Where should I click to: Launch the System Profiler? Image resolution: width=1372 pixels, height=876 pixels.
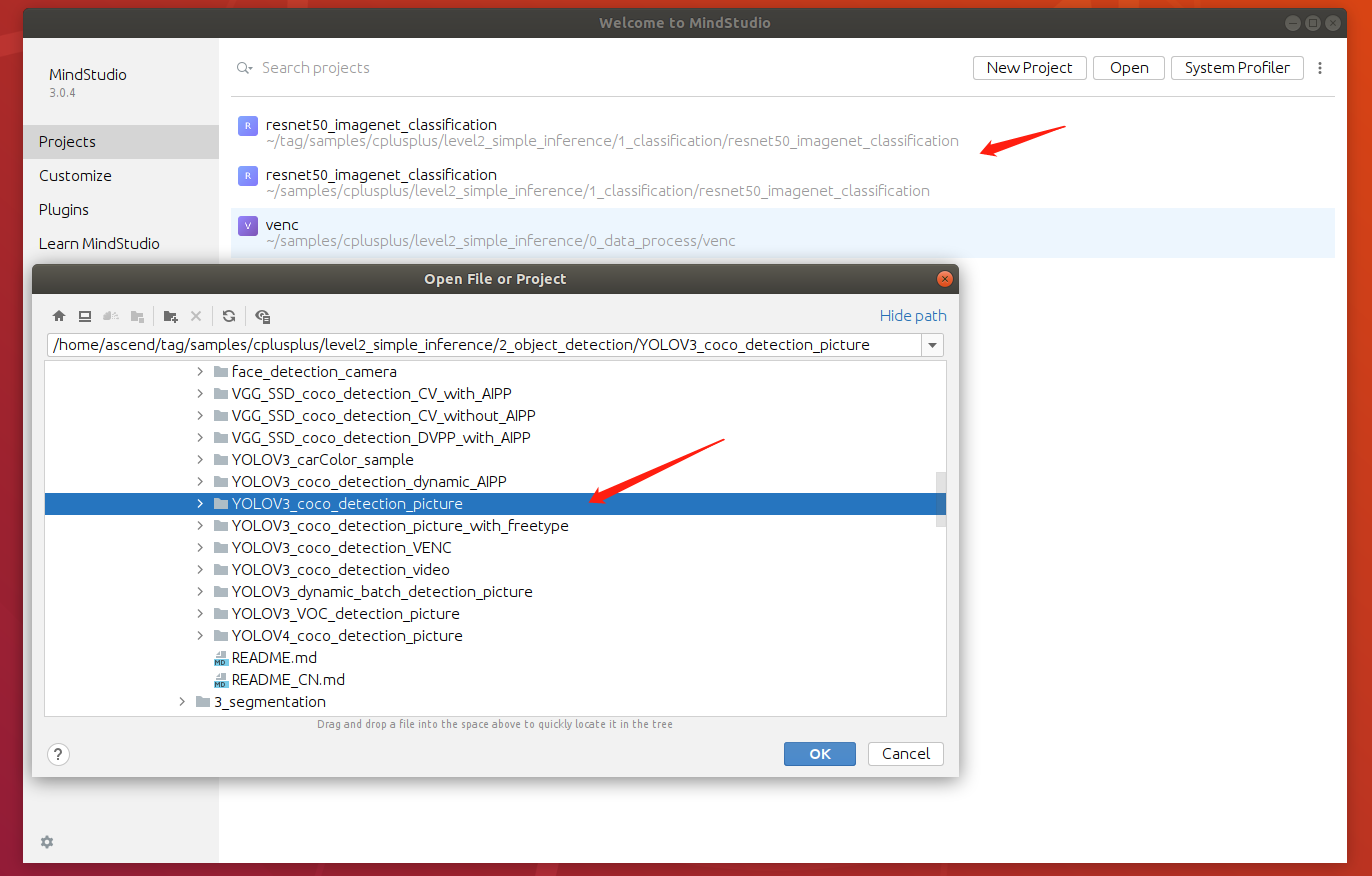(1237, 68)
